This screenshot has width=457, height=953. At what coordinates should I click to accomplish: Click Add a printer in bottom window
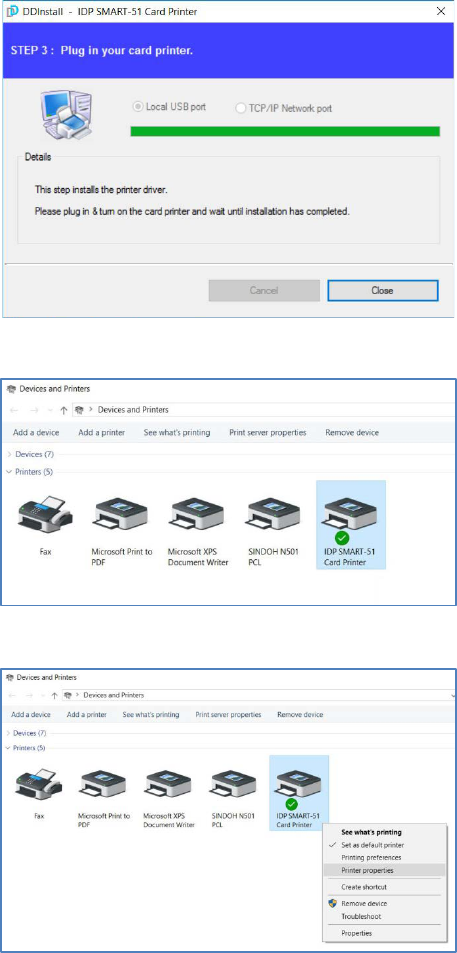[x=87, y=714]
